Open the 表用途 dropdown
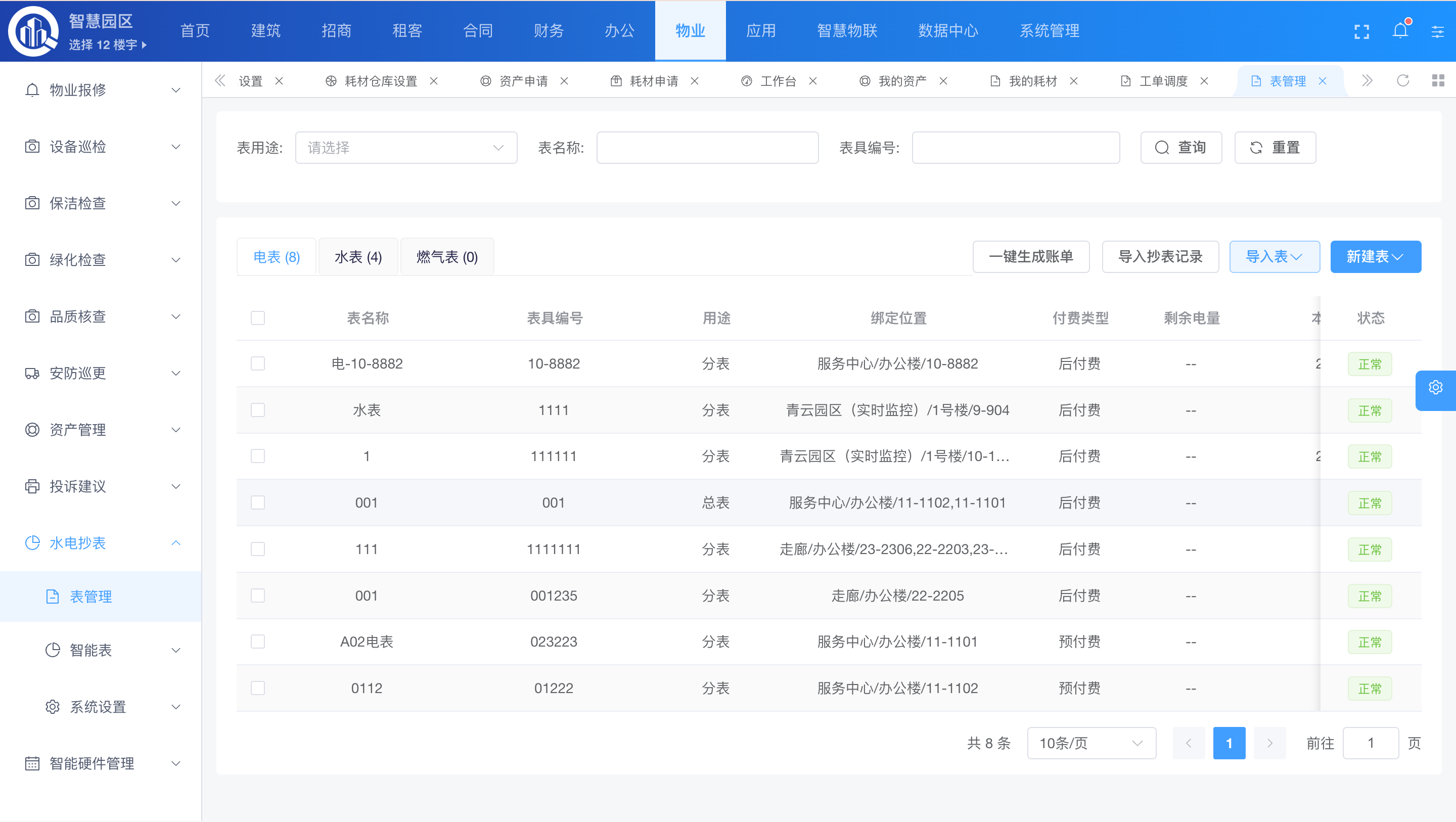 [x=406, y=148]
